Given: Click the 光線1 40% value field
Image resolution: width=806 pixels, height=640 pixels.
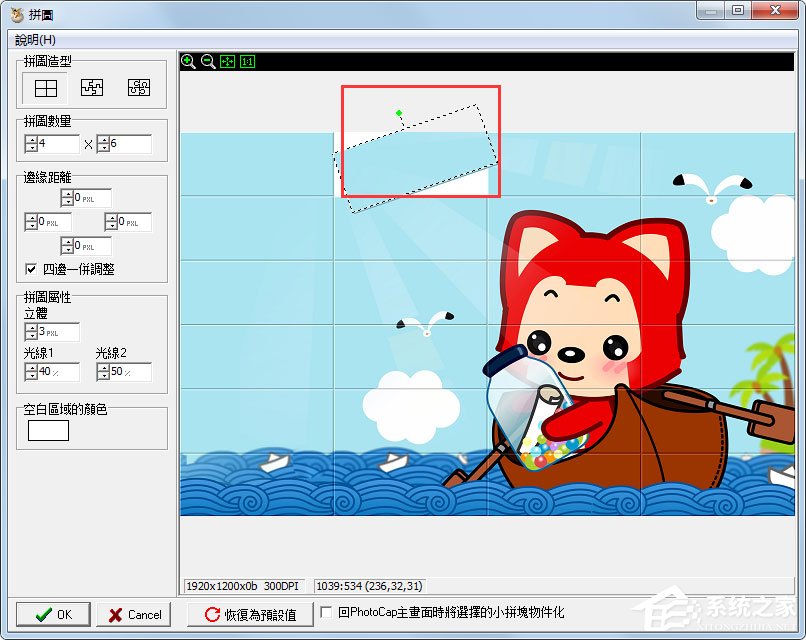Looking at the screenshot, I should click(59, 372).
